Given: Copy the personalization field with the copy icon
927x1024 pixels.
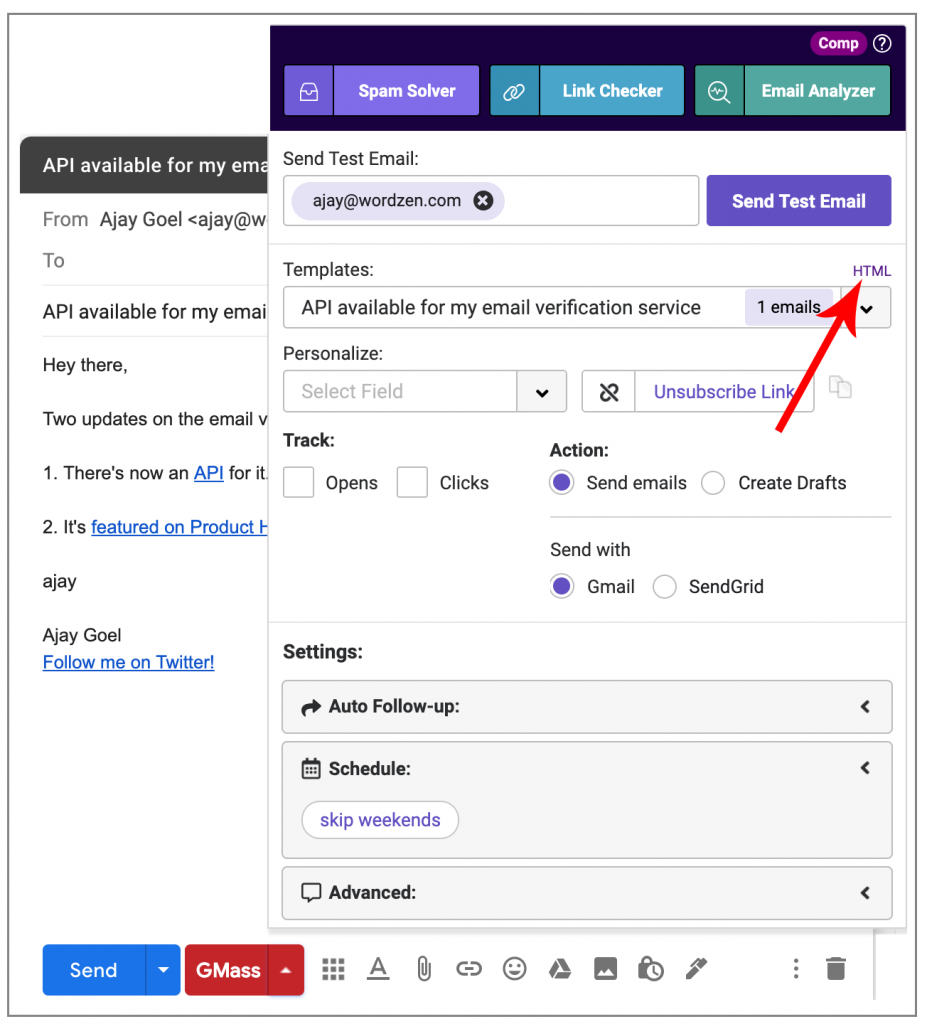Looking at the screenshot, I should pyautogui.click(x=840, y=389).
